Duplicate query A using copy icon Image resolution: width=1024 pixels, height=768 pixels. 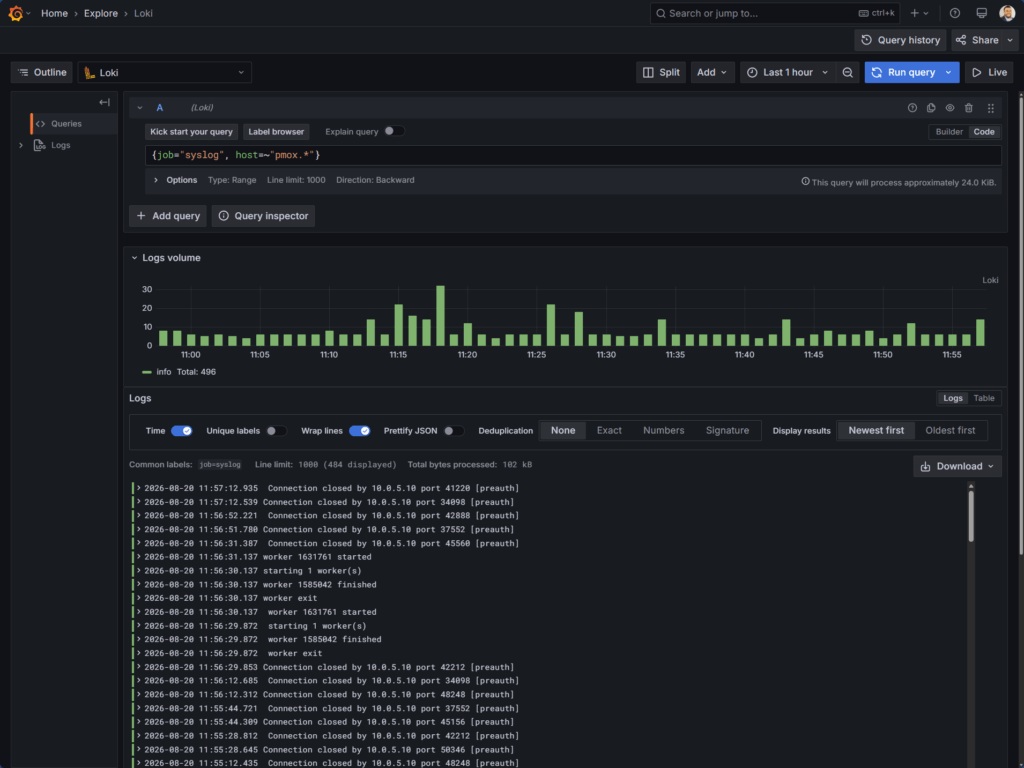931,108
